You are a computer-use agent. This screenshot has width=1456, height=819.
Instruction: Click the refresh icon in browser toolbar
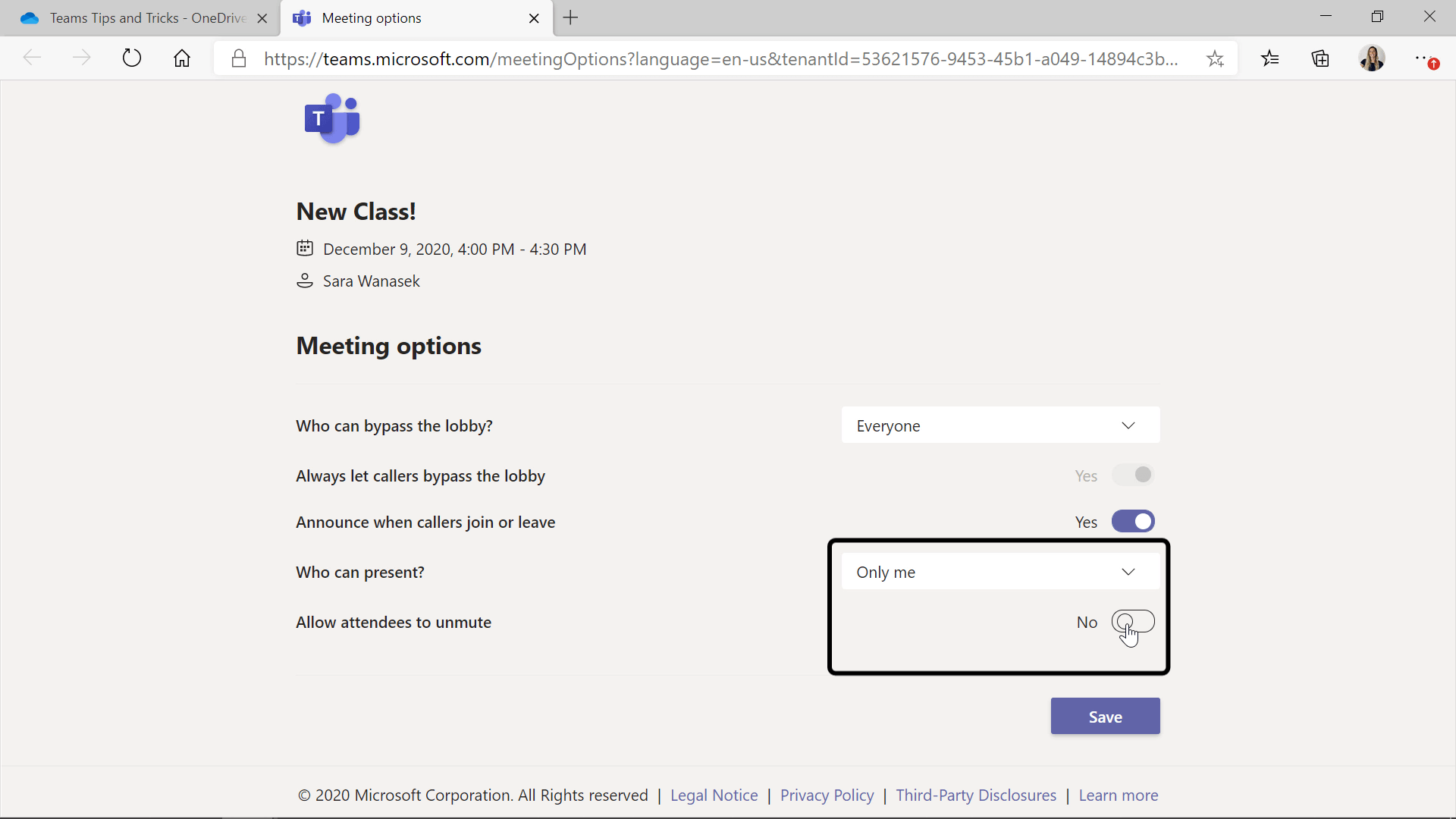[x=132, y=58]
